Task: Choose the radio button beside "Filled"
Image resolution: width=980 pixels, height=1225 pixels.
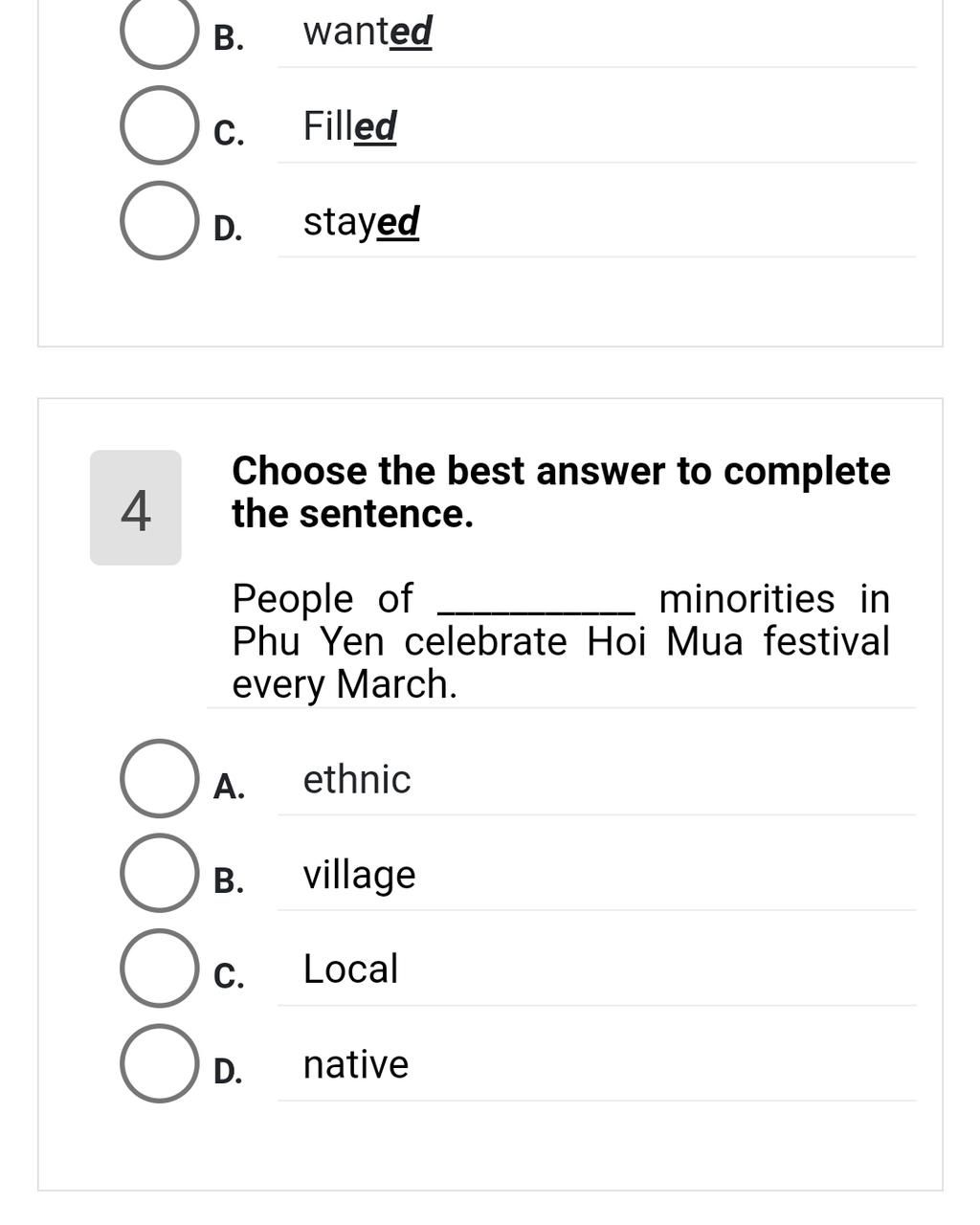Action: [x=159, y=125]
